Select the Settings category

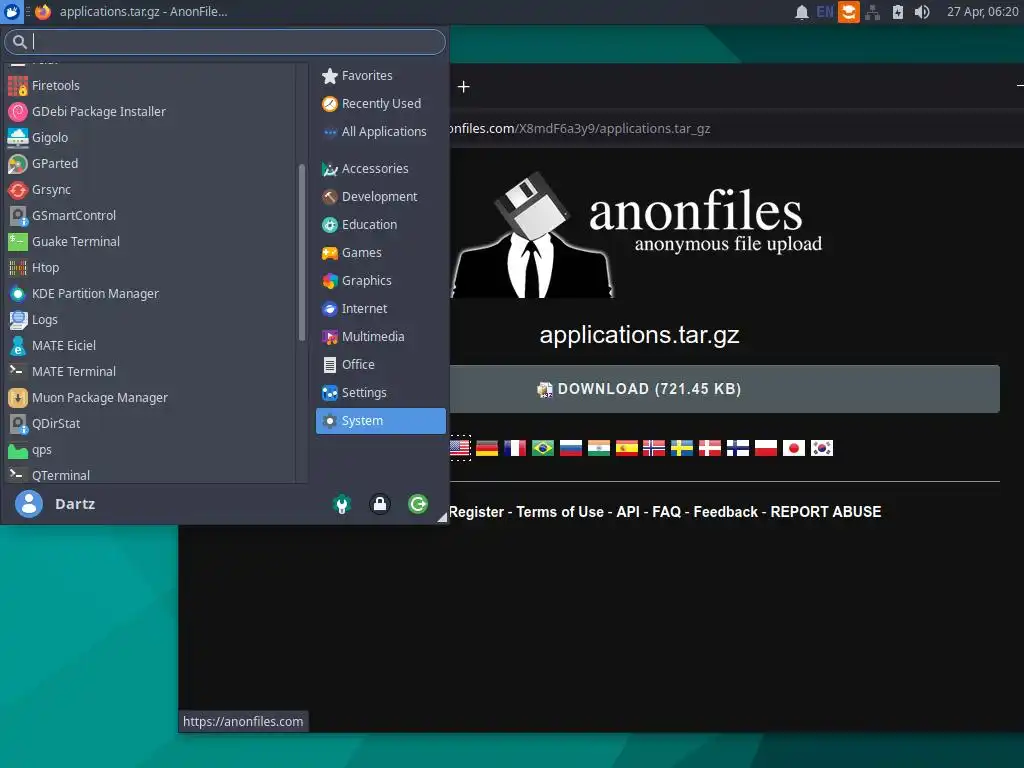point(381,393)
